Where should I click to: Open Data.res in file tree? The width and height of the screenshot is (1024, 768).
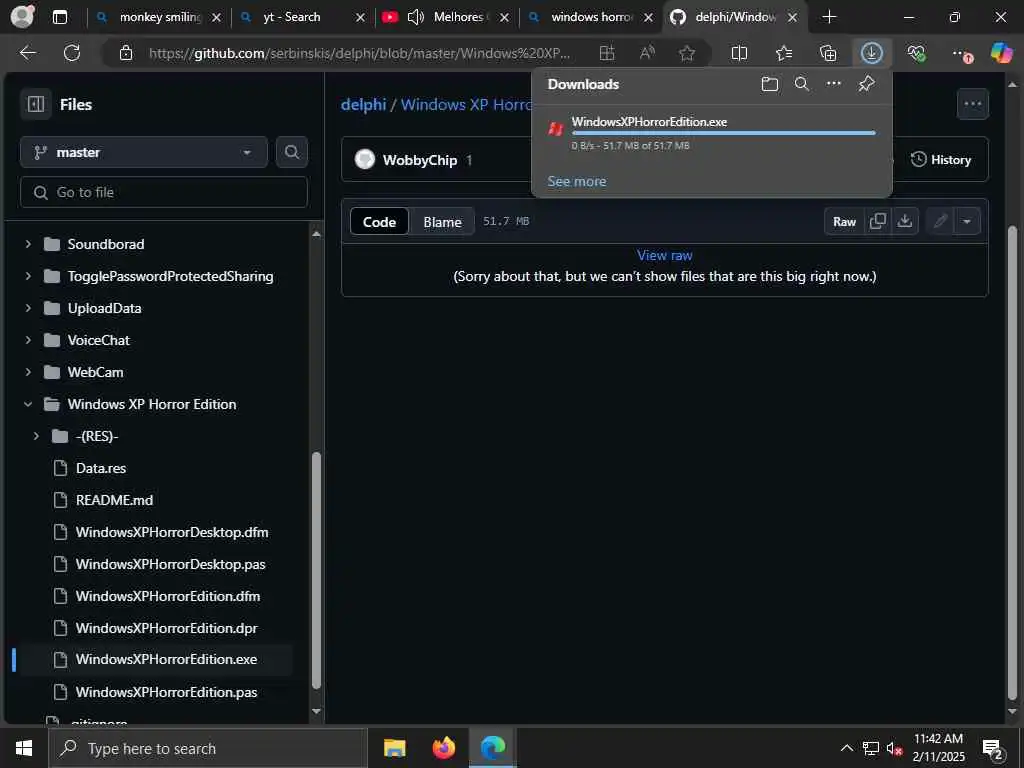(x=101, y=468)
